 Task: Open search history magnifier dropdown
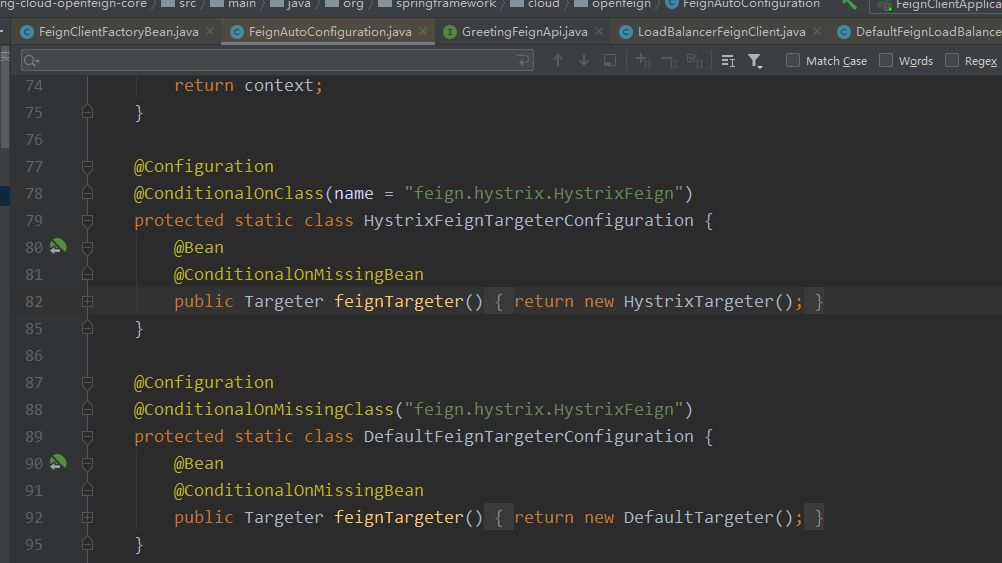31,61
